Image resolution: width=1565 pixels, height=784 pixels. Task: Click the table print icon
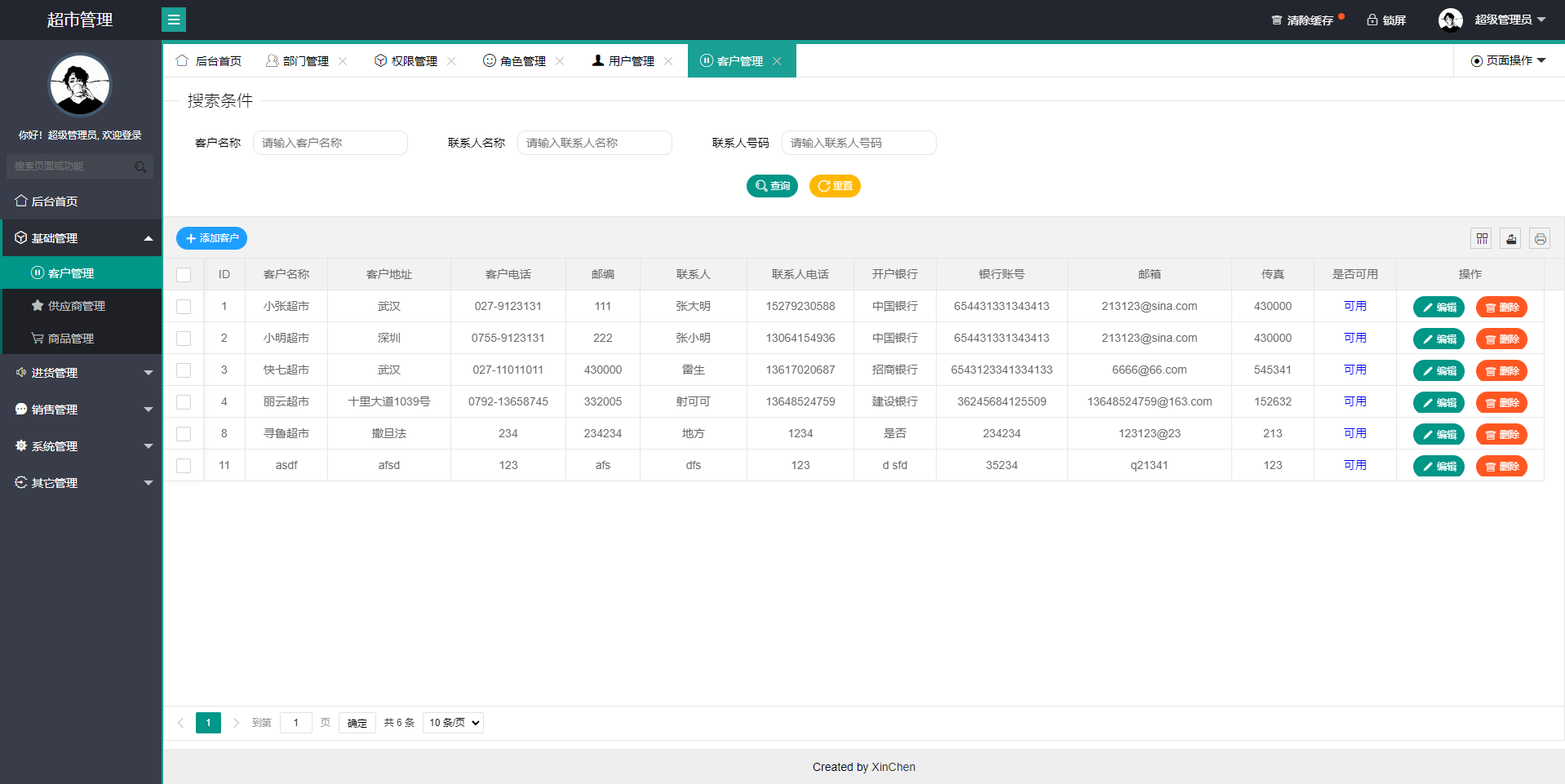[x=1541, y=238]
